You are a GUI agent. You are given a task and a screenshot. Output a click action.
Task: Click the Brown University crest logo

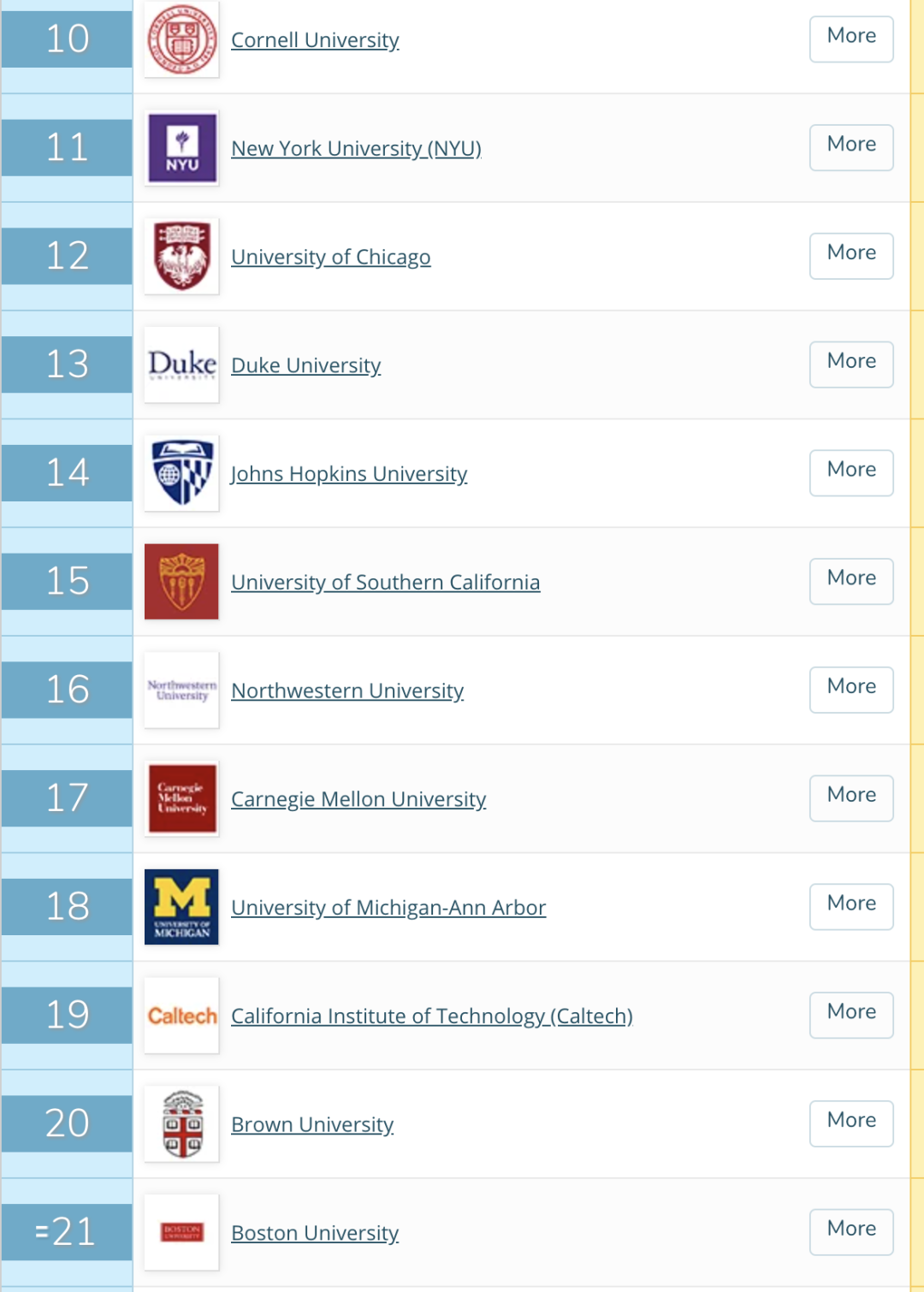click(181, 1124)
